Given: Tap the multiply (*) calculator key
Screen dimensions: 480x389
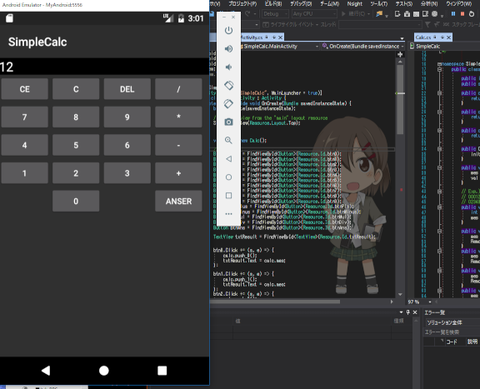Looking at the screenshot, I should coord(178,117).
